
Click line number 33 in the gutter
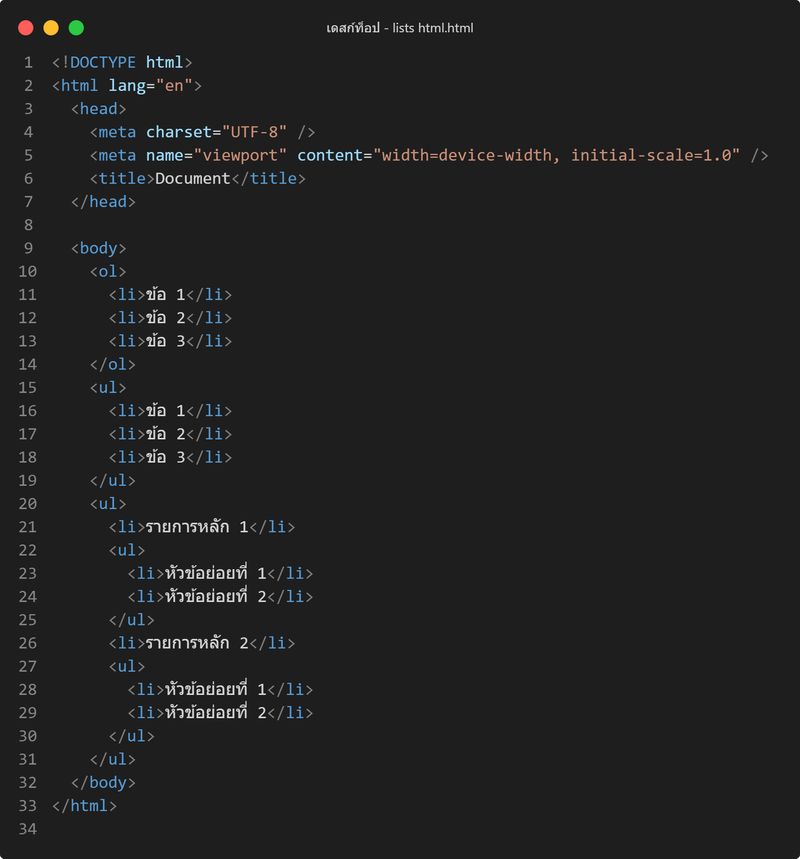(x=28, y=806)
